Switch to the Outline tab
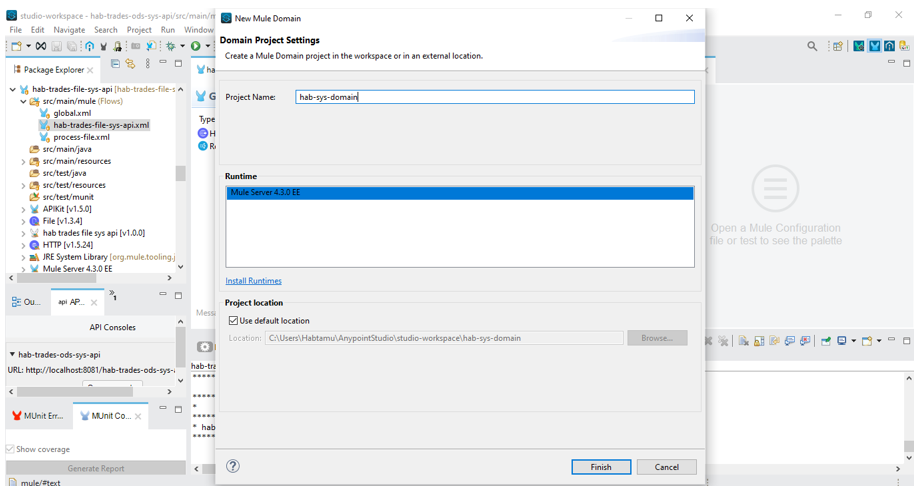 (x=26, y=302)
